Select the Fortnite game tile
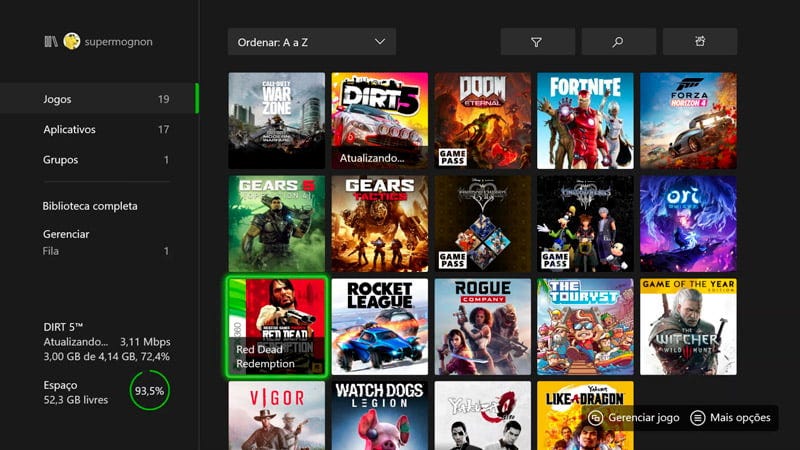The image size is (800, 450). (x=585, y=120)
